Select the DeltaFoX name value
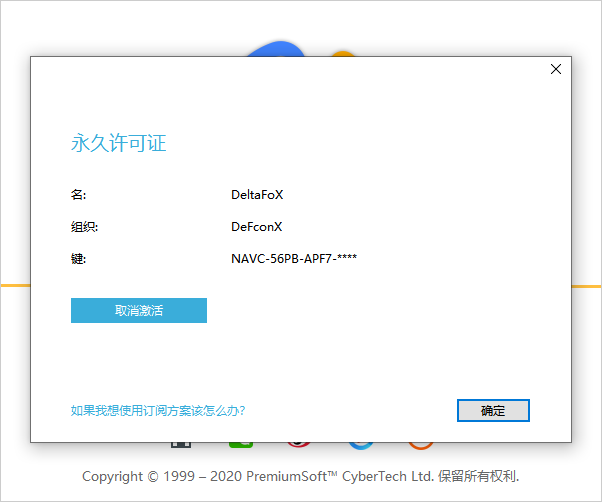This screenshot has width=602, height=502. coord(257,195)
